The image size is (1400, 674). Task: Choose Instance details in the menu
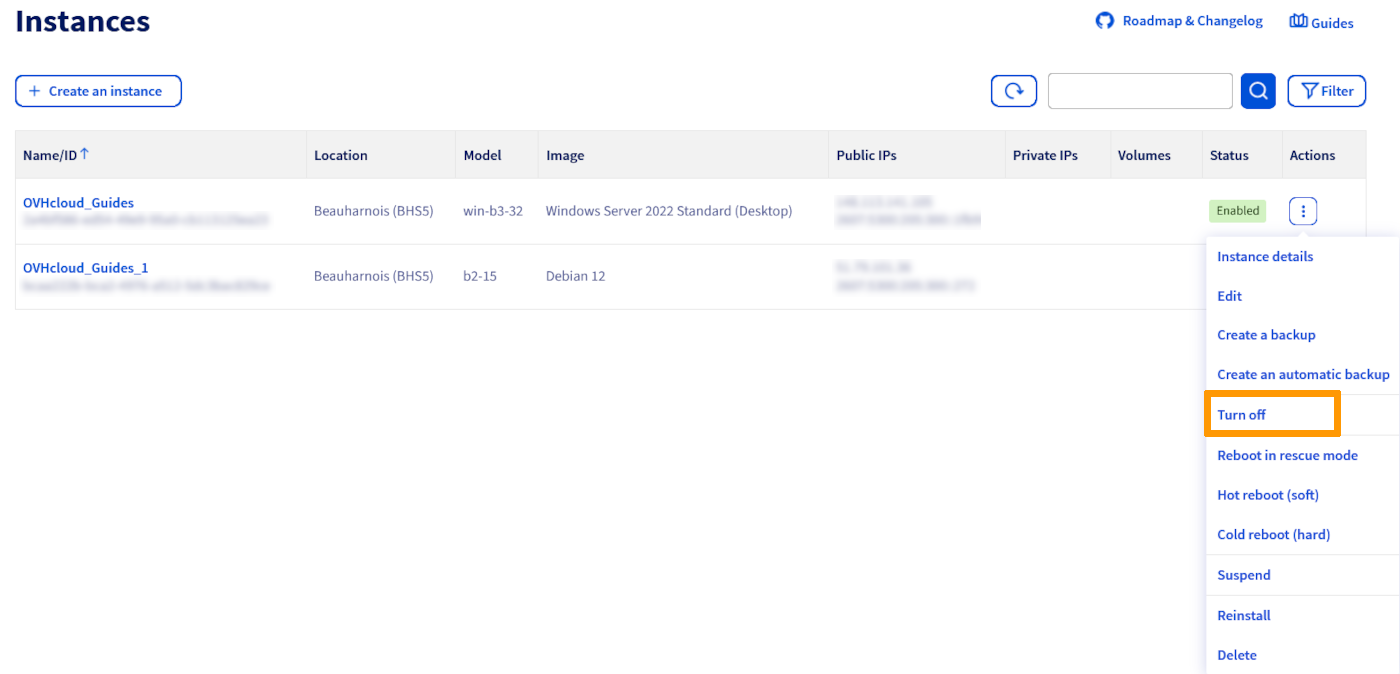tap(1265, 257)
